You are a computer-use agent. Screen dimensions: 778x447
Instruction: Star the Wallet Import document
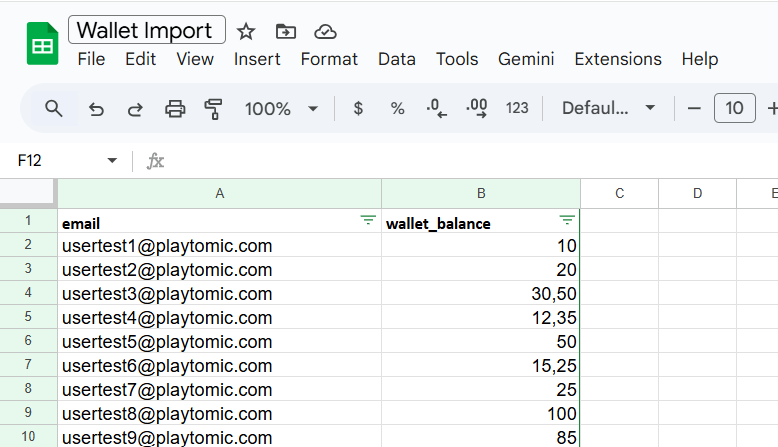pos(246,32)
